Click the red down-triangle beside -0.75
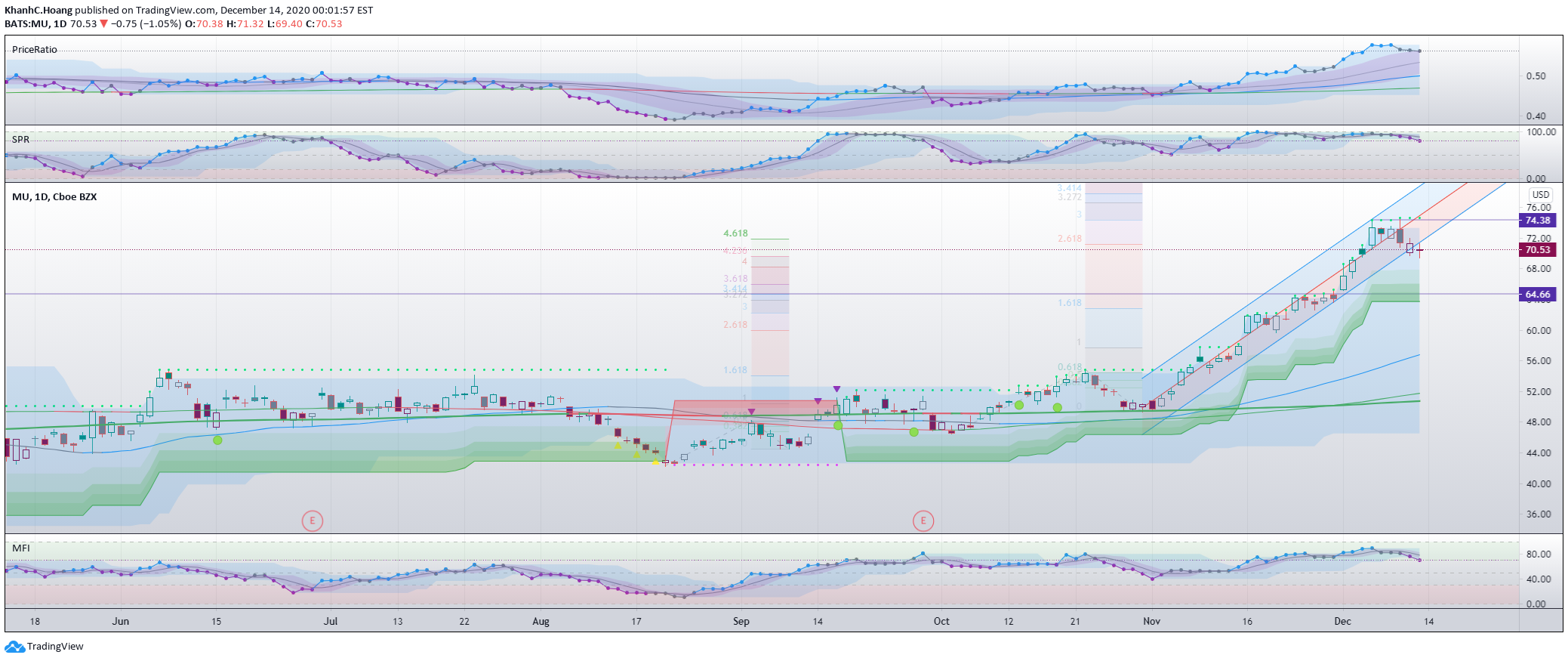1568x661 pixels. tap(104, 23)
